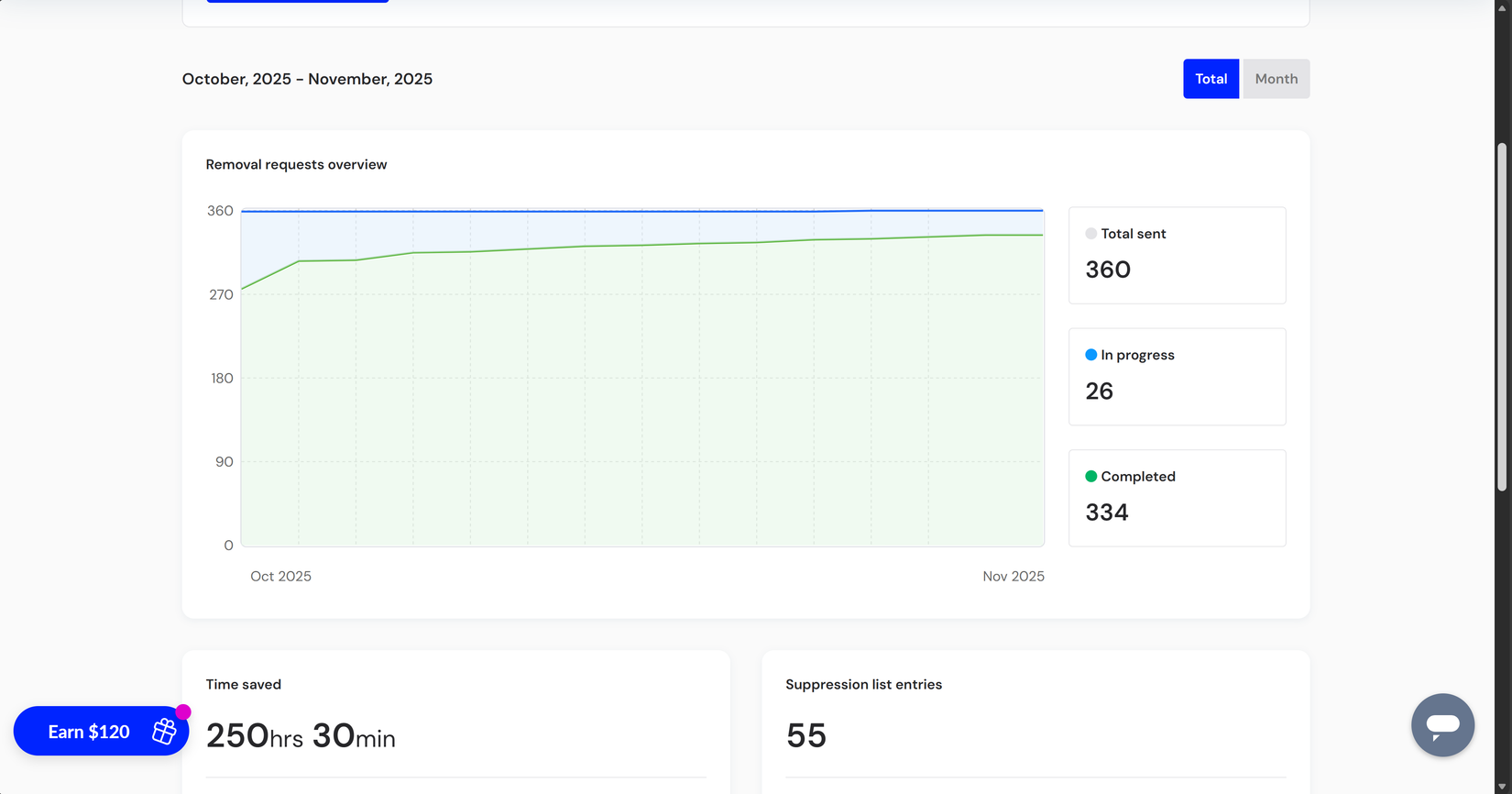Click the gray Total sent legend dot

(x=1090, y=234)
